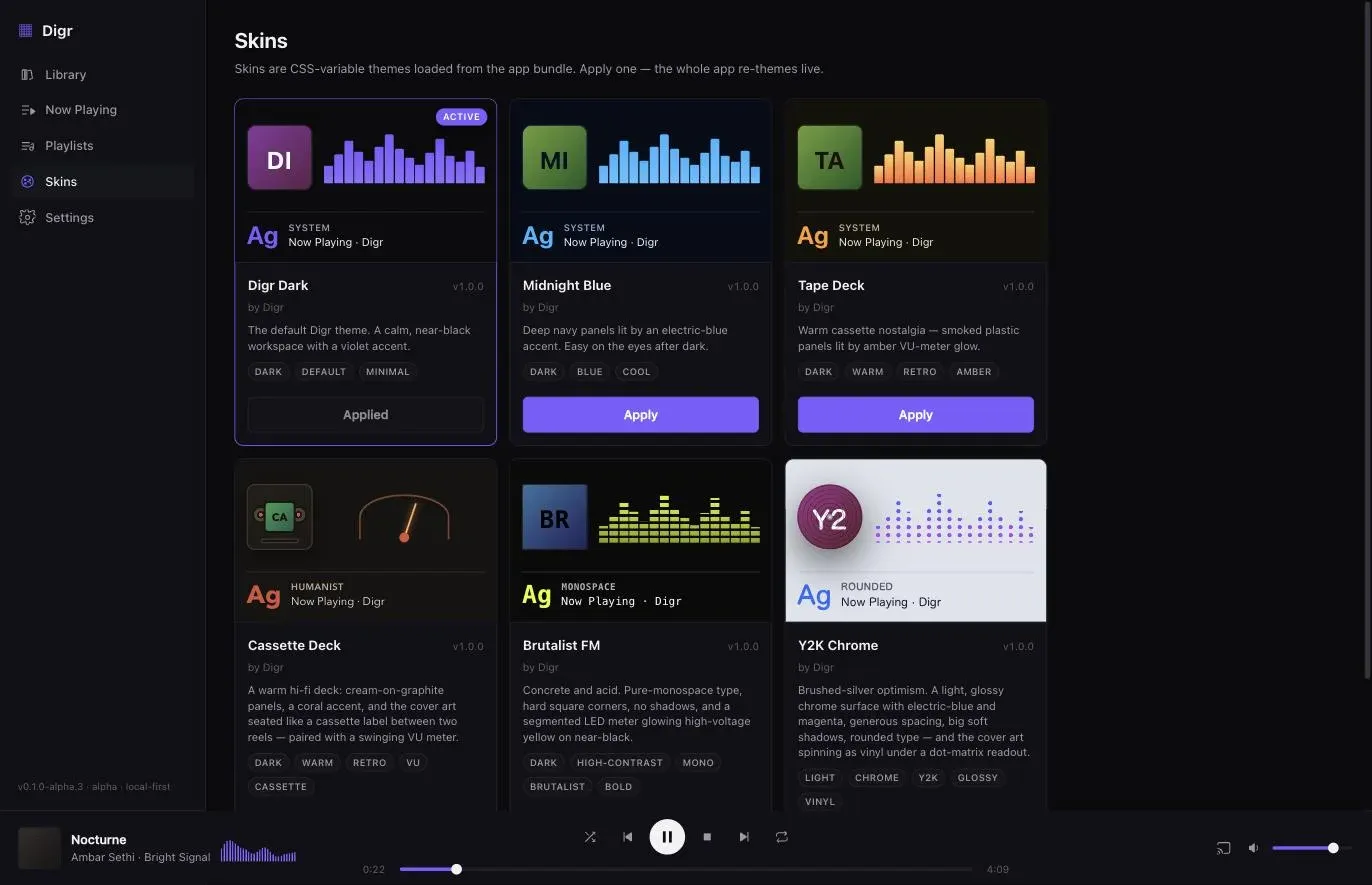Seek on the track progress bar
Screen dimensions: 1372x885
click(685, 869)
